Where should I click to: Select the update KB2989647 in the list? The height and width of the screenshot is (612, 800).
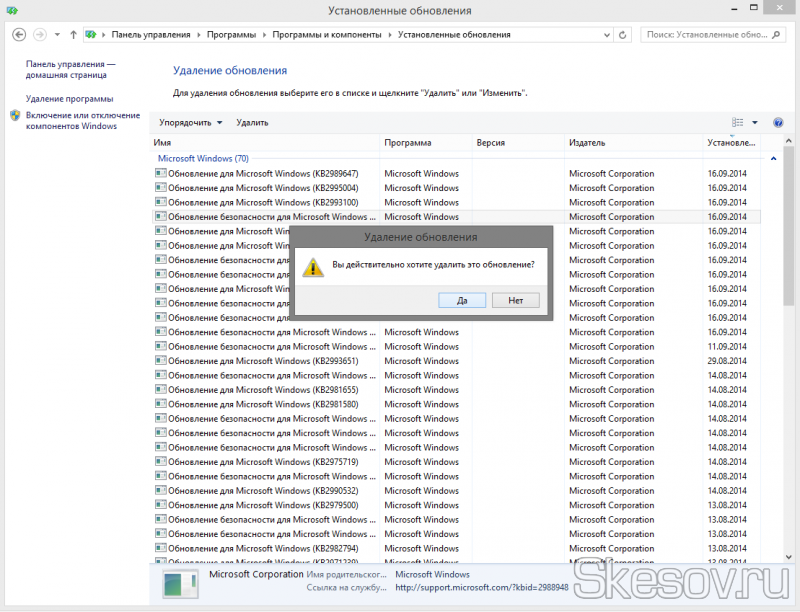(262, 174)
